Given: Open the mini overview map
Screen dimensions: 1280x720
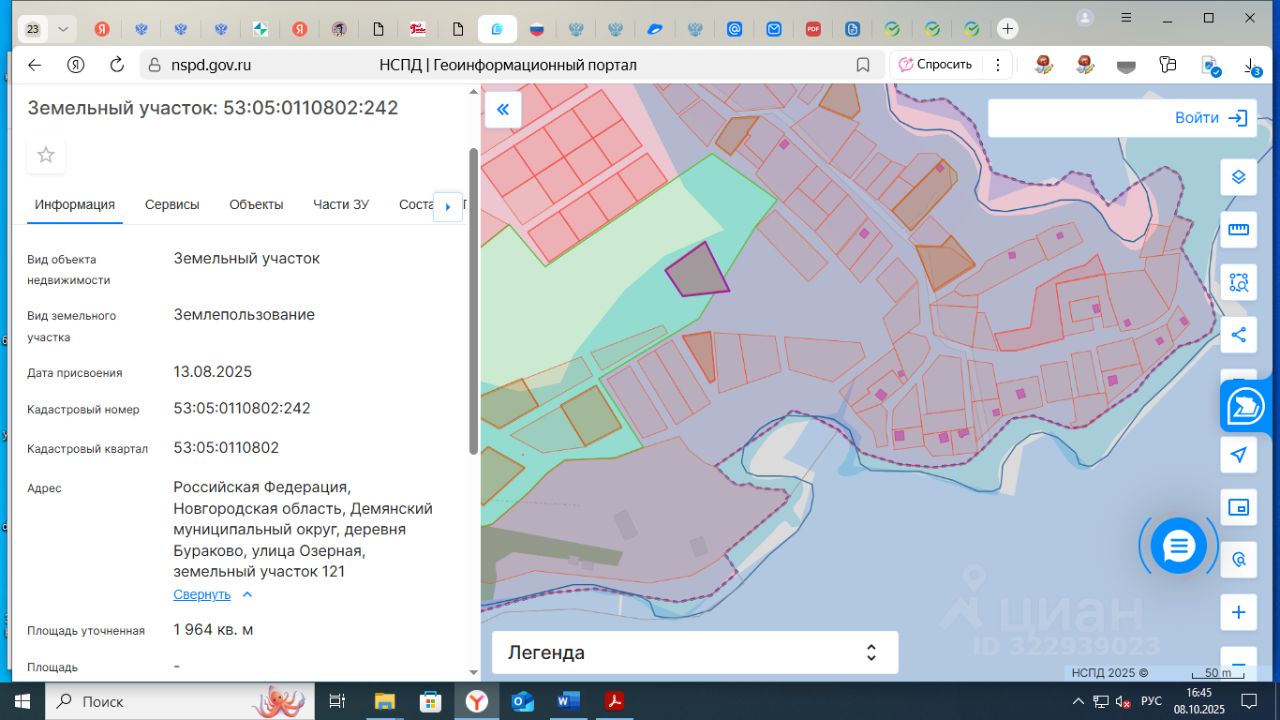Looking at the screenshot, I should click(x=1238, y=507).
